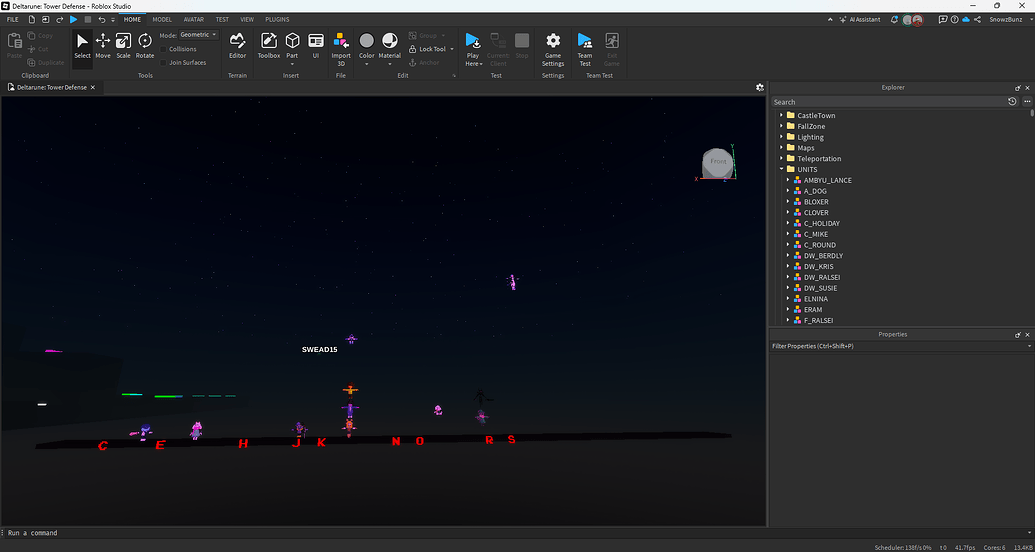This screenshot has width=1035, height=552.
Task: Pick the Rotate tool
Action: 145,46
